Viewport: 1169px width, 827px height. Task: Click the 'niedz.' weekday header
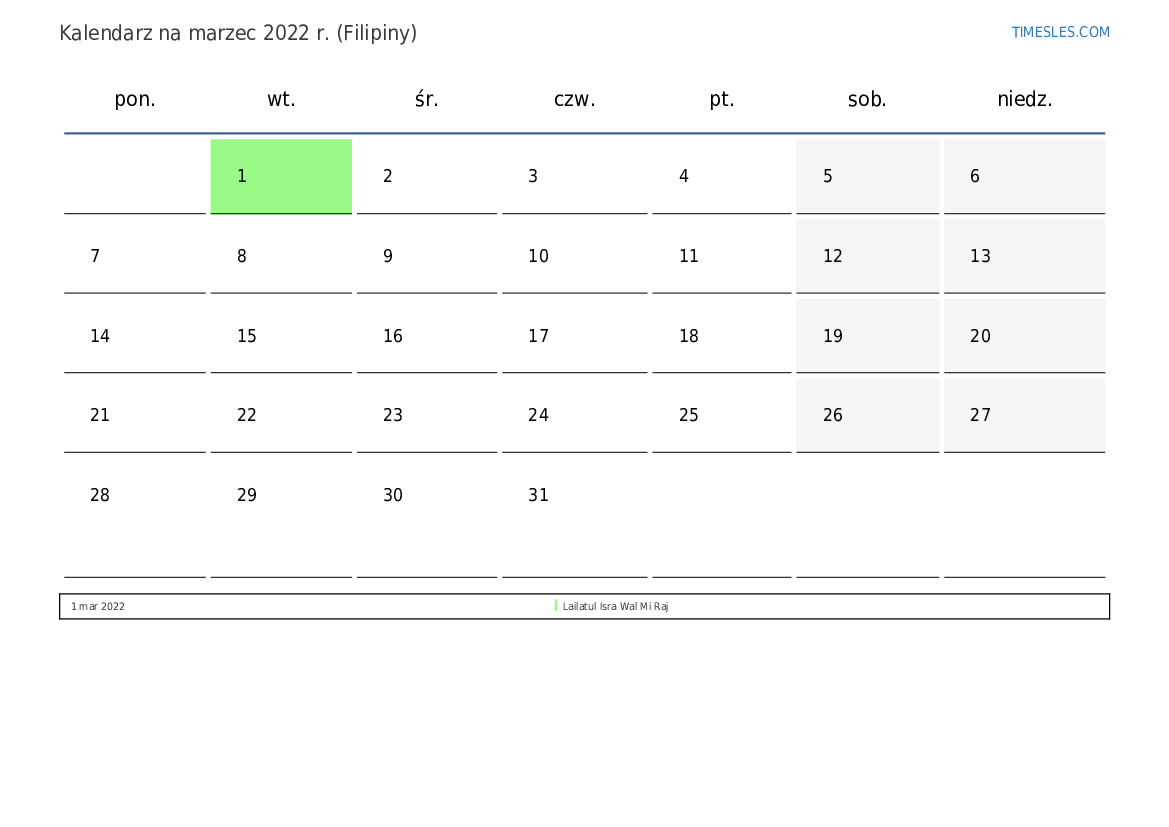(x=1024, y=99)
